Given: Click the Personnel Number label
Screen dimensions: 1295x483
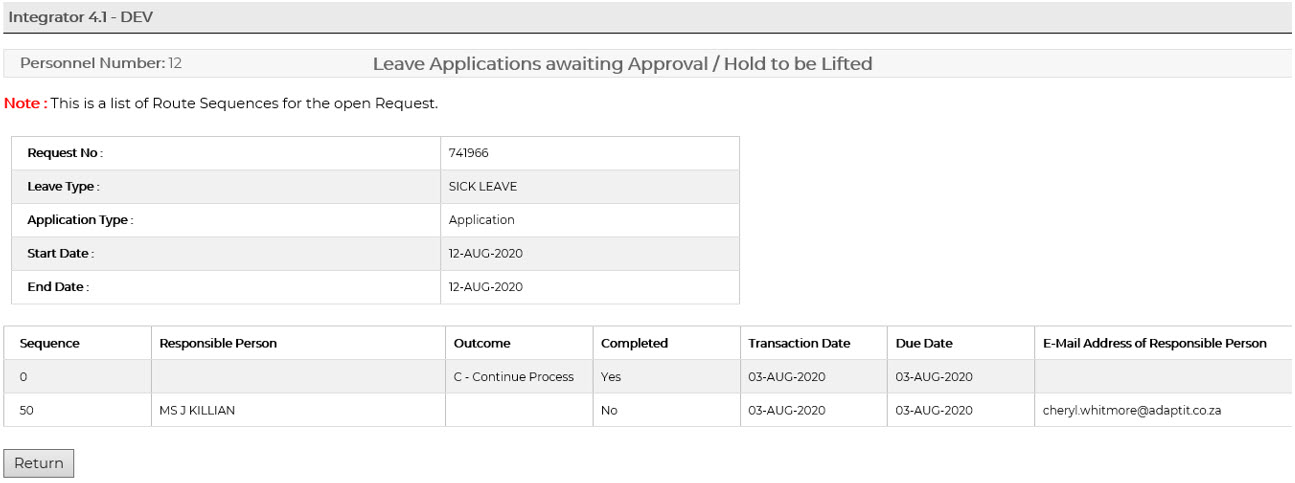Looking at the screenshot, I should click(92, 63).
